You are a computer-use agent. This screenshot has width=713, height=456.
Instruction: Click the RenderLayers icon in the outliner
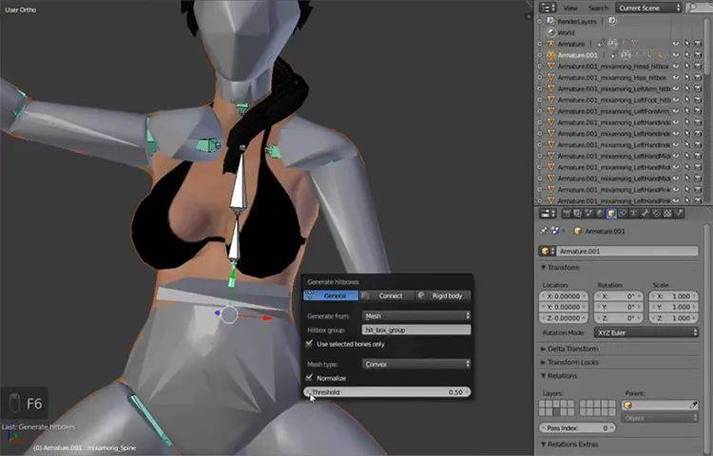point(550,21)
